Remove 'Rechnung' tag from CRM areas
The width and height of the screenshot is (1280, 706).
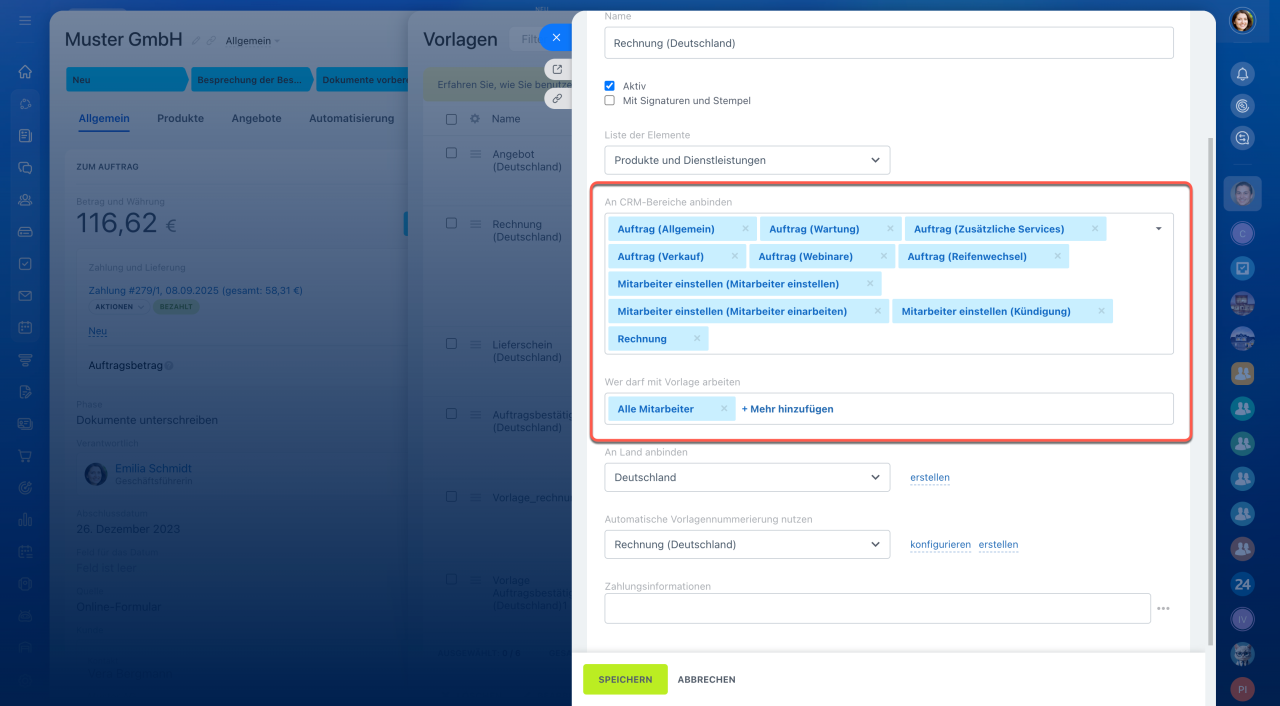pyautogui.click(x=697, y=339)
